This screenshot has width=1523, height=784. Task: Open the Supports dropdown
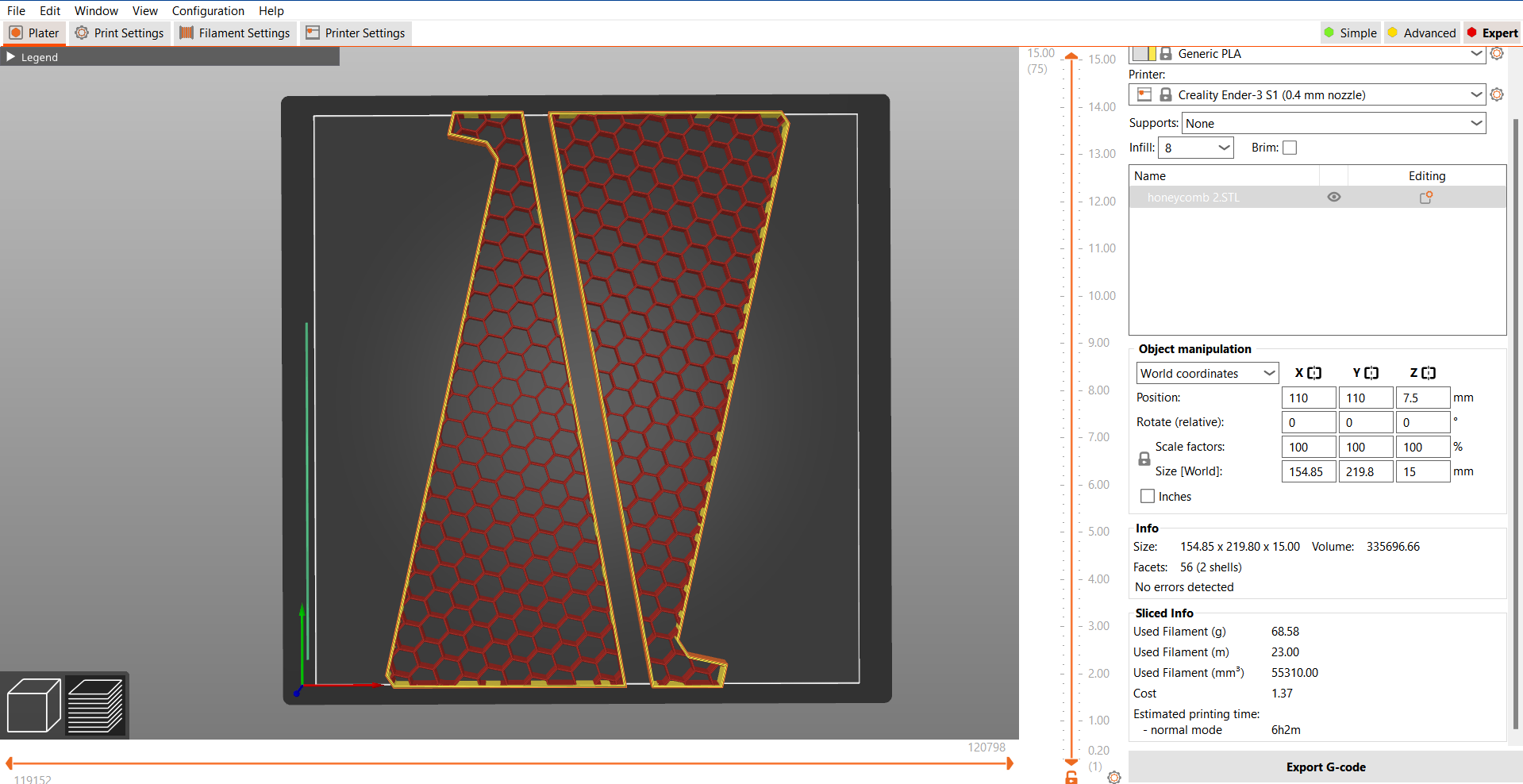(1333, 123)
